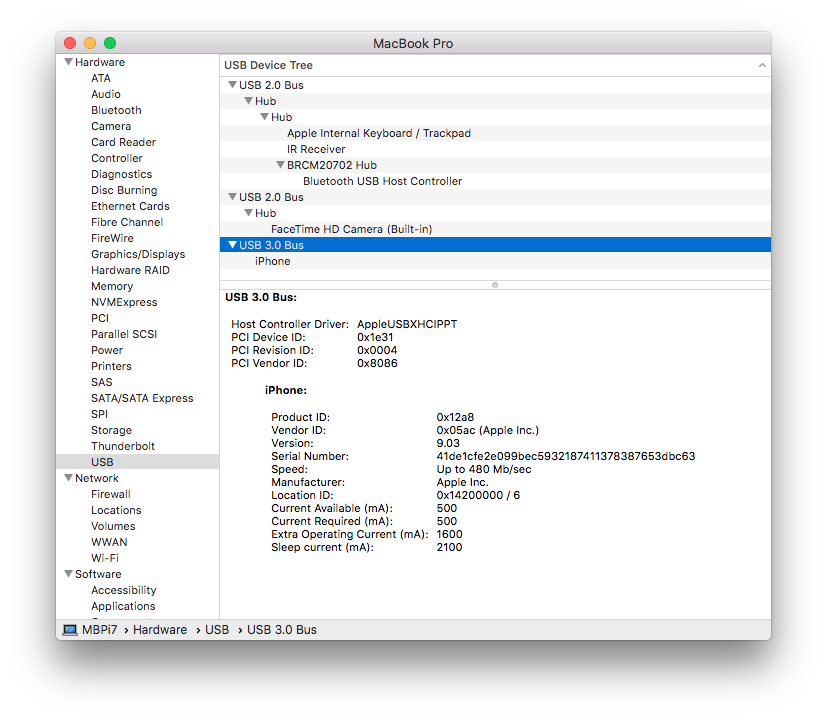Viewport: 827px width, 720px height.
Task: Select Apple Internal Keyboard / Trackpad row
Action: pyautogui.click(x=495, y=133)
